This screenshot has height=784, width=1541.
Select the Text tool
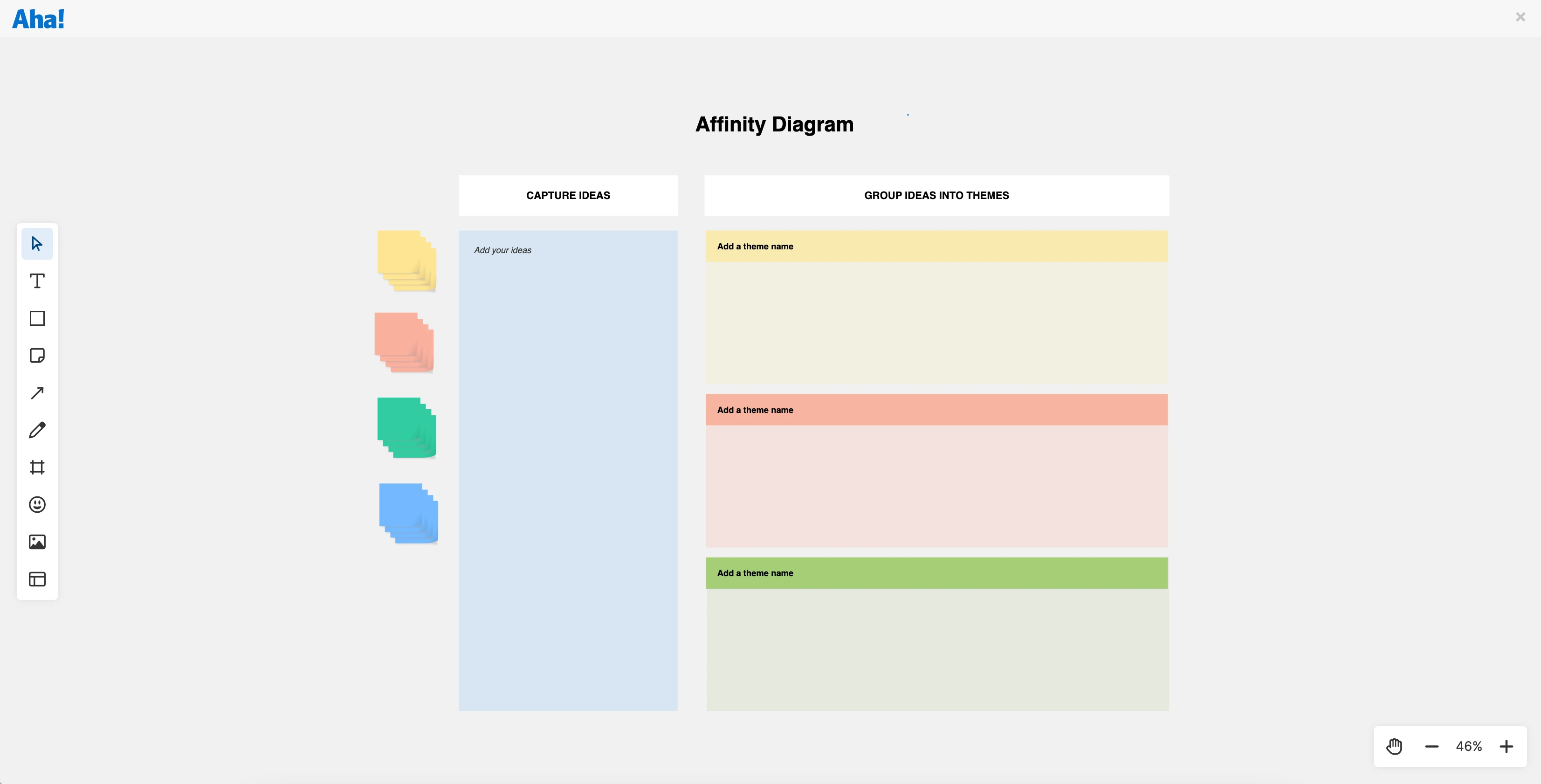coord(37,281)
